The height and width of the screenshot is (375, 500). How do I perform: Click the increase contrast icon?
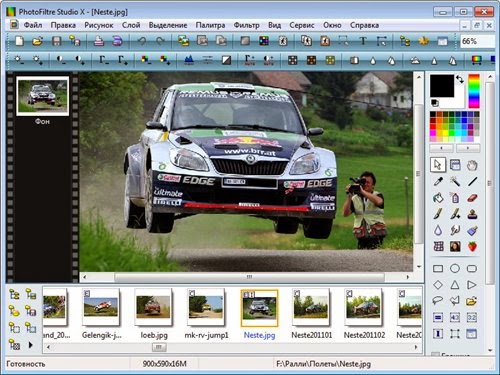coord(80,60)
